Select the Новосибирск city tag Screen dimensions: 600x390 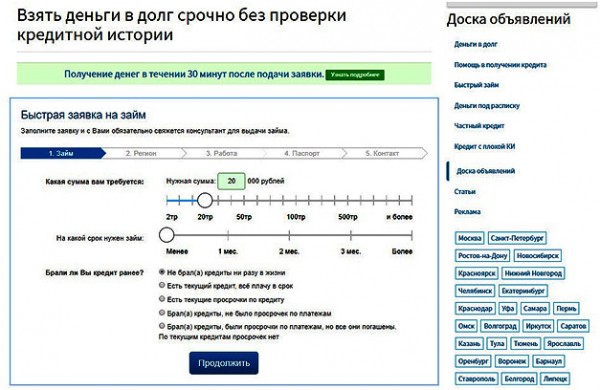coord(538,255)
